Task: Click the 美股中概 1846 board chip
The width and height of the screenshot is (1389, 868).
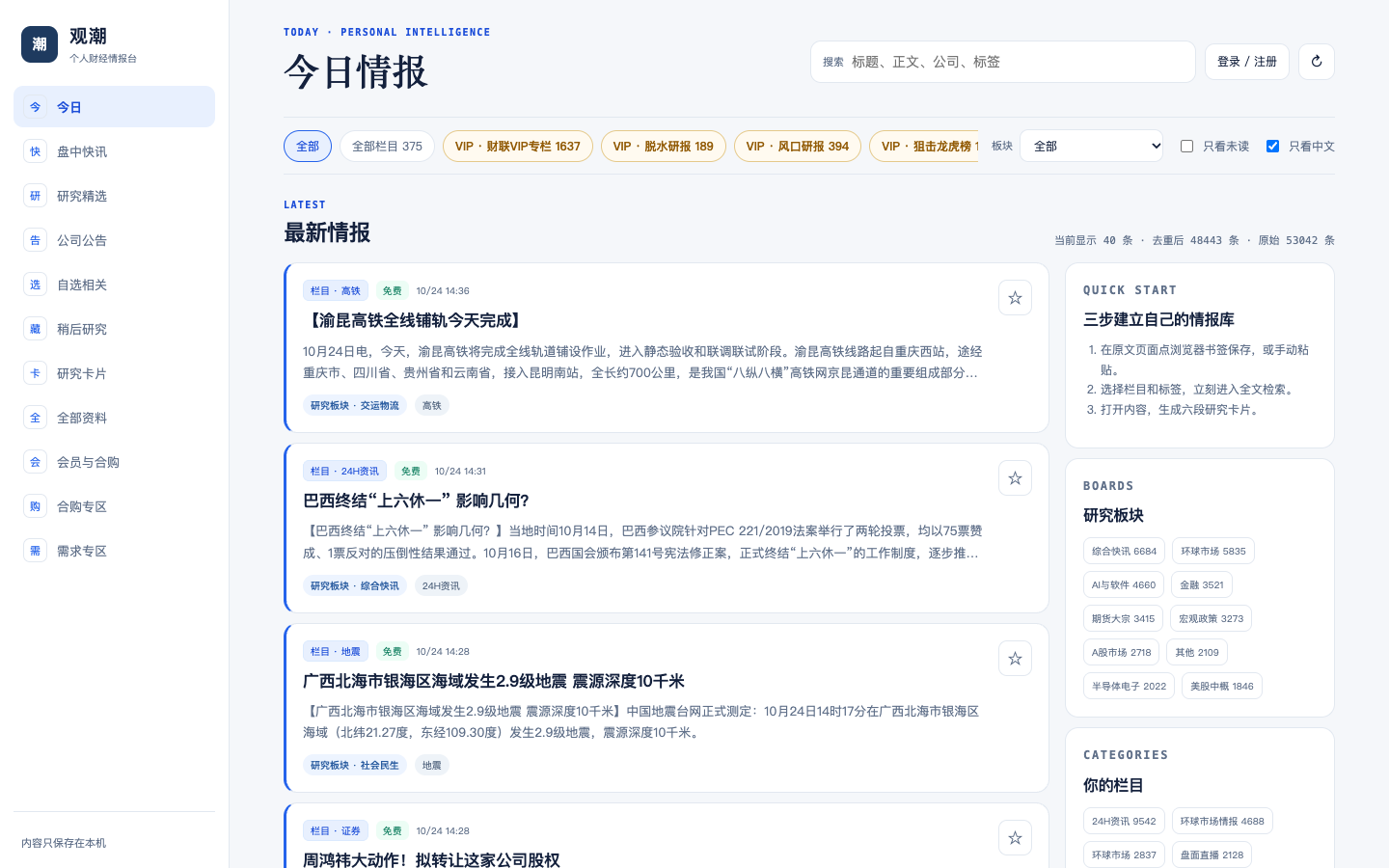Action: point(1222,687)
